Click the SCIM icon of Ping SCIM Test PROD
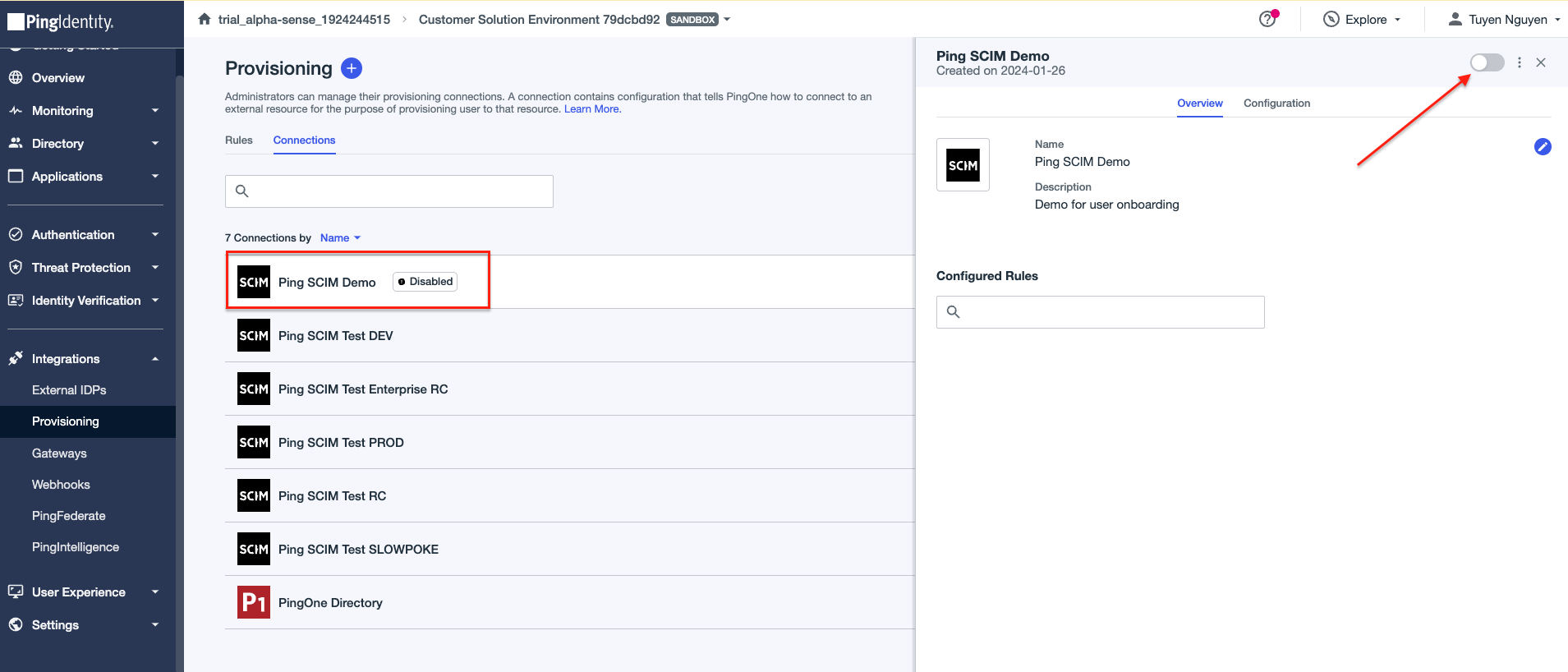 coord(254,442)
